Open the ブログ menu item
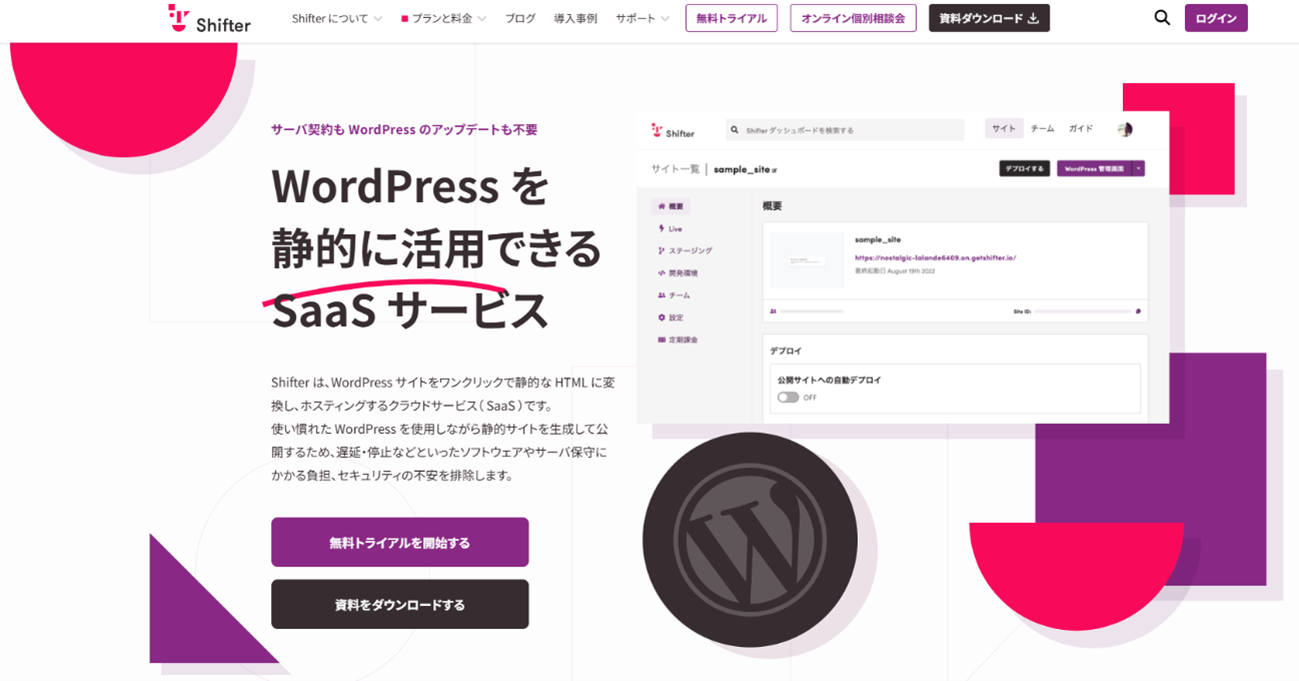This screenshot has height=681, width=1299. point(520,18)
